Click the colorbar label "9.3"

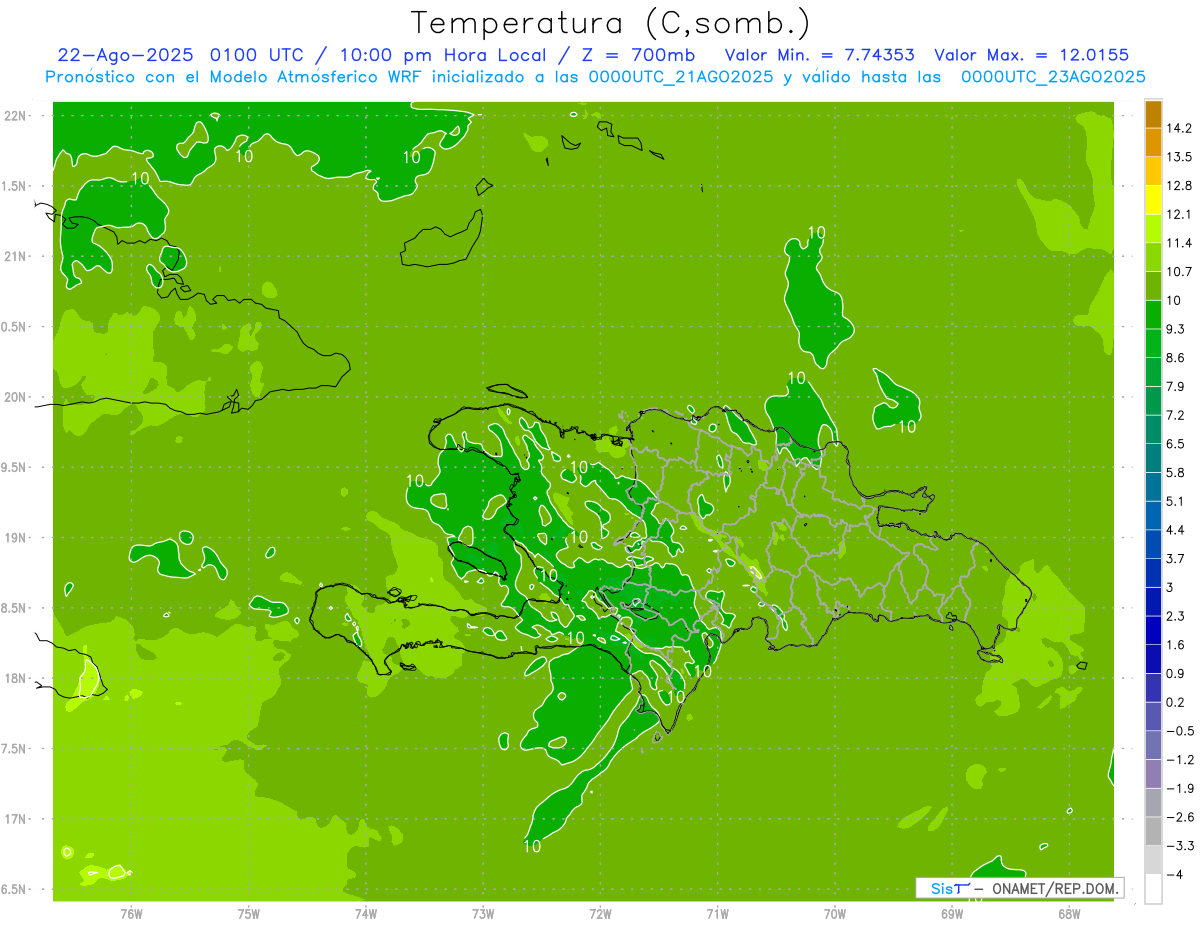1175,329
